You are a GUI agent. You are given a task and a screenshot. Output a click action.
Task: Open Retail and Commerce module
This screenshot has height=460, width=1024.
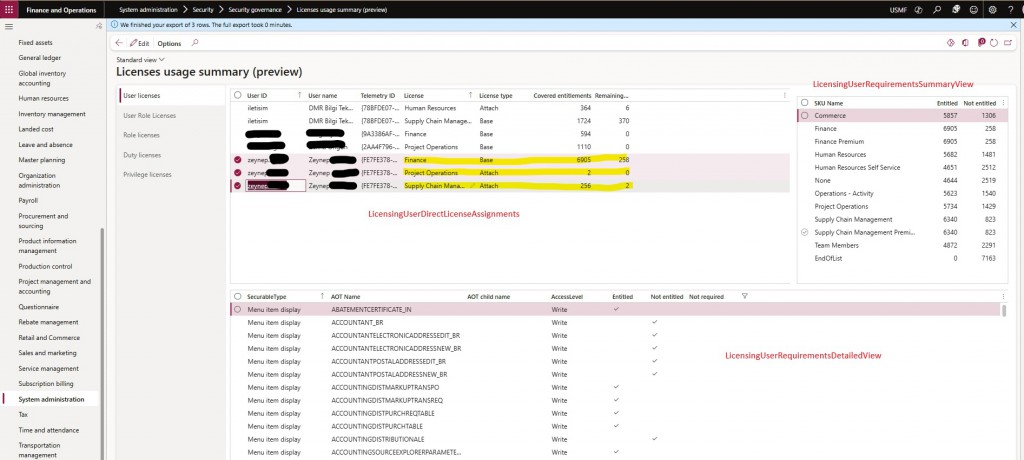point(49,338)
